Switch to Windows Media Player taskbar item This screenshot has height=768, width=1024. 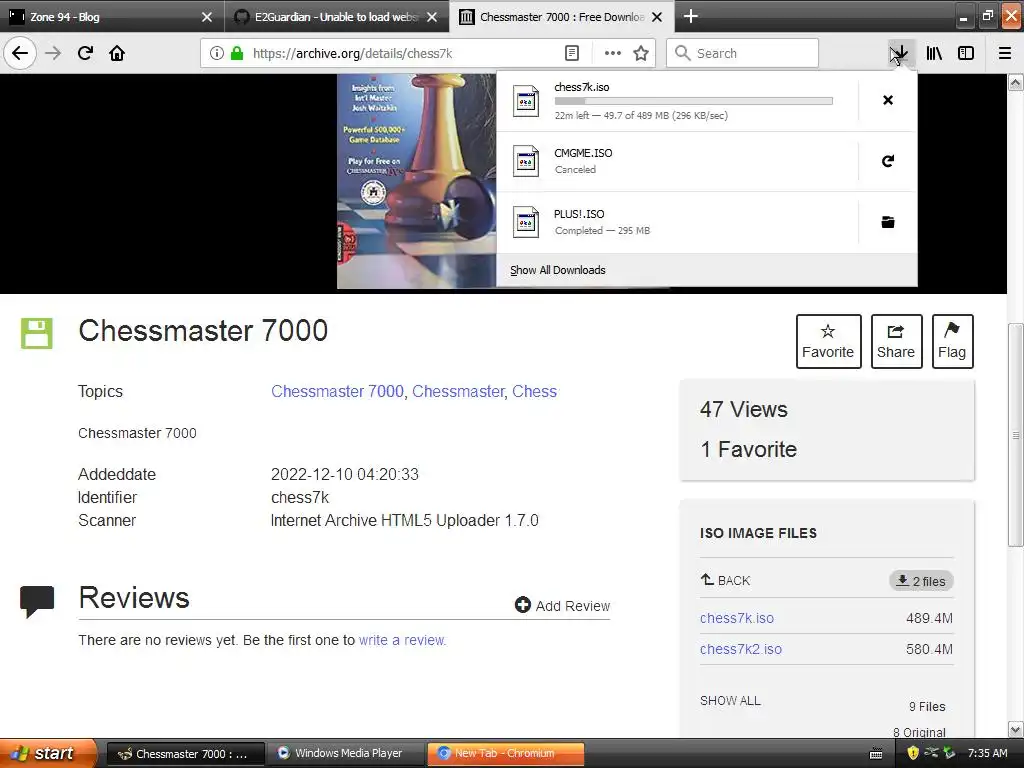coord(347,753)
